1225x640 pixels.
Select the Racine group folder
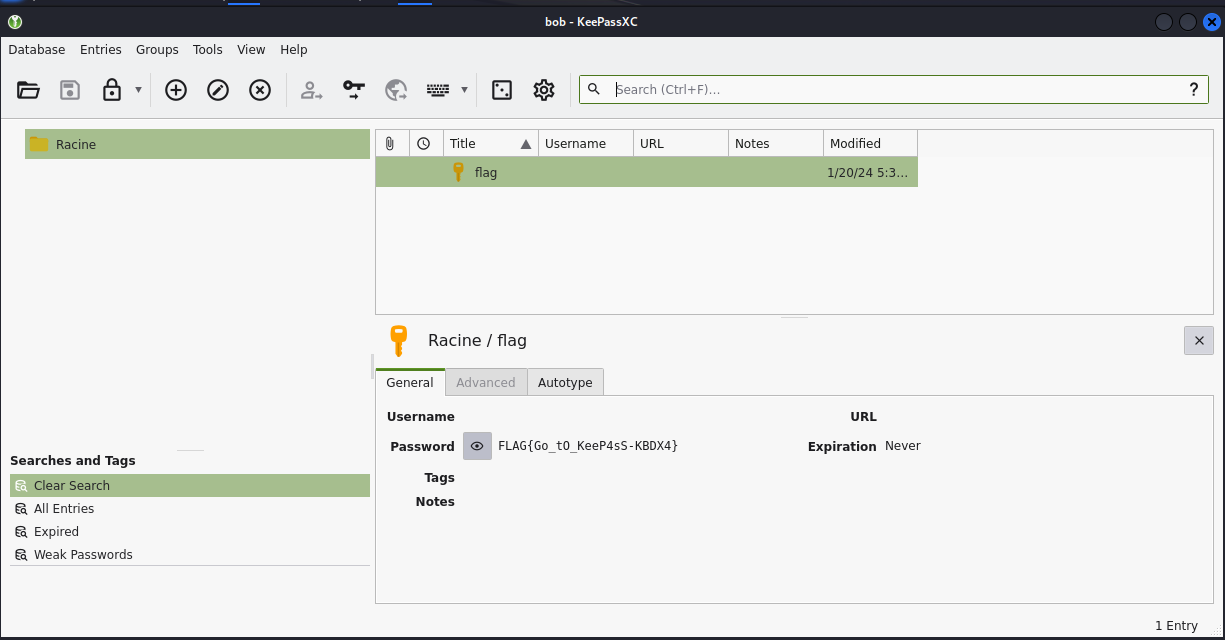[197, 144]
